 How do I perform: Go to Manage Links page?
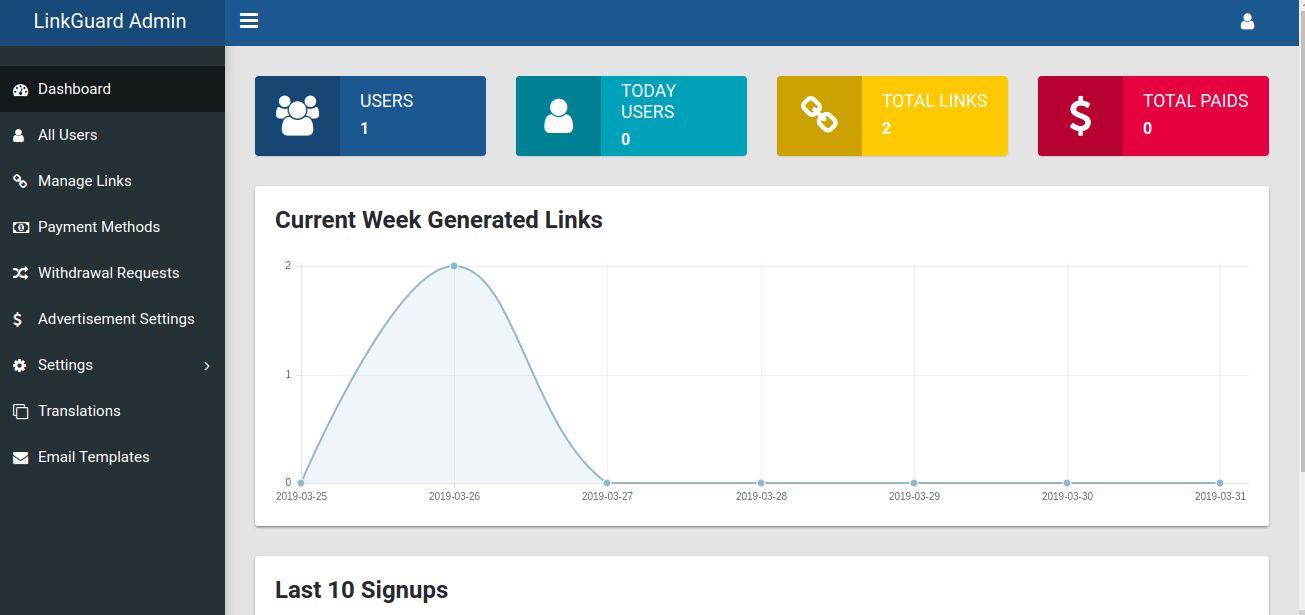point(85,181)
